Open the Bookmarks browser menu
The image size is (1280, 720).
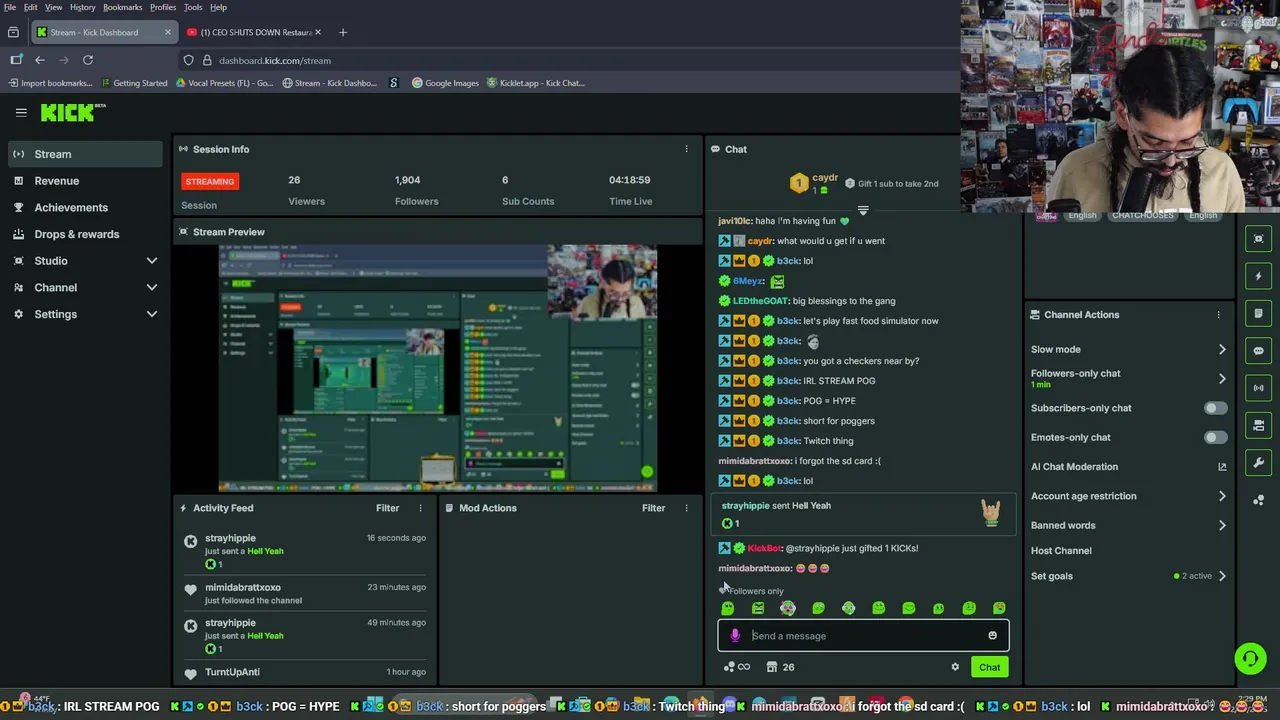pyautogui.click(x=123, y=7)
